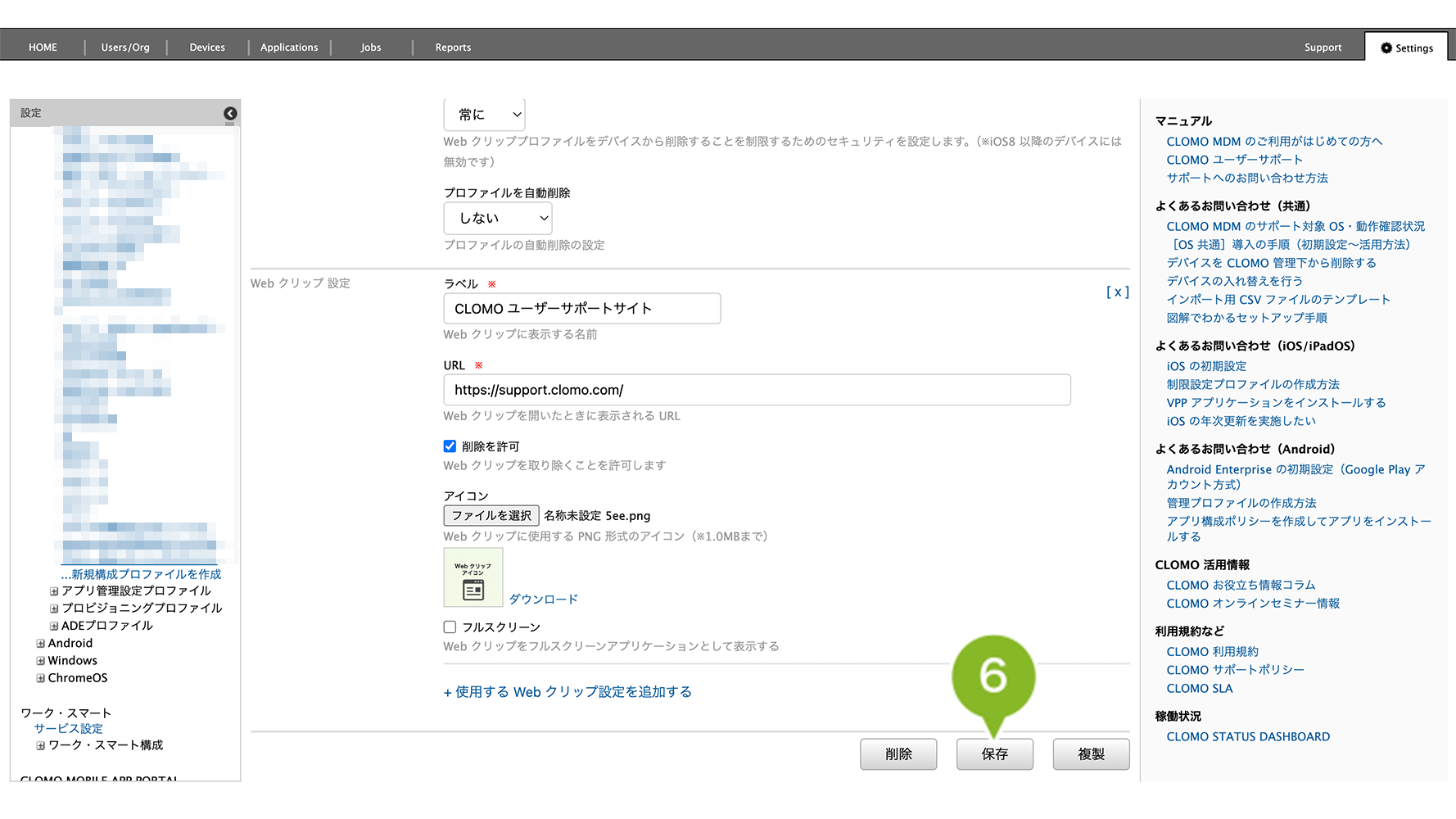Image resolution: width=1456 pixels, height=819 pixels.
Task: Click the 複製 button
Action: 1091,754
